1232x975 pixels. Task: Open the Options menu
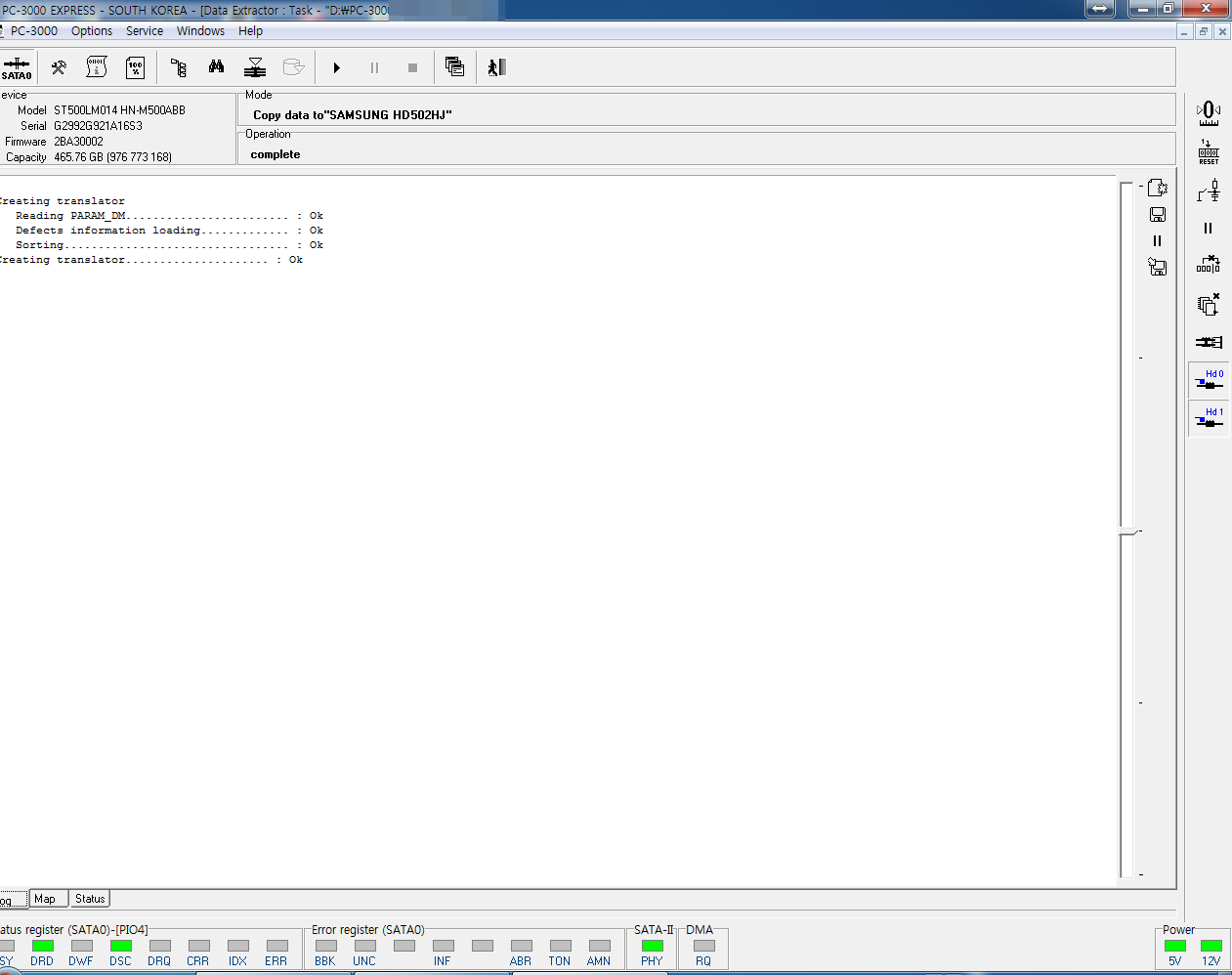click(92, 31)
